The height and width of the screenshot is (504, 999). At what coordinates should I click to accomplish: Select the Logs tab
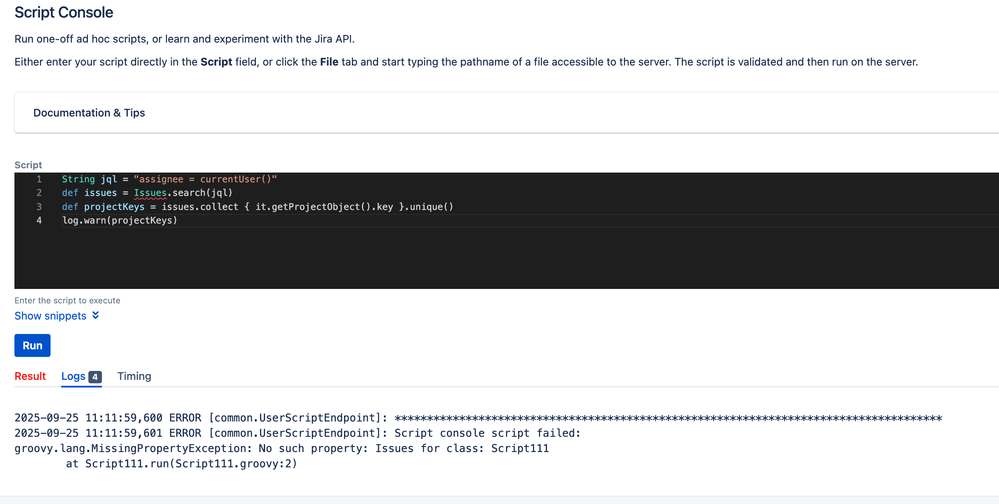click(73, 376)
